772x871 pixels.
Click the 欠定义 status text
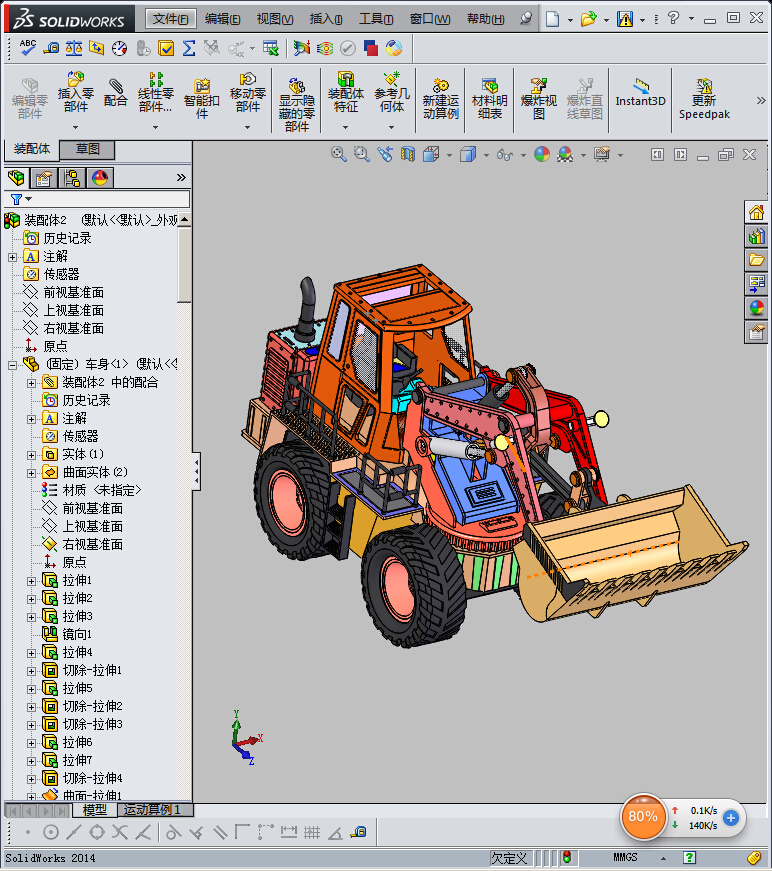(509, 858)
